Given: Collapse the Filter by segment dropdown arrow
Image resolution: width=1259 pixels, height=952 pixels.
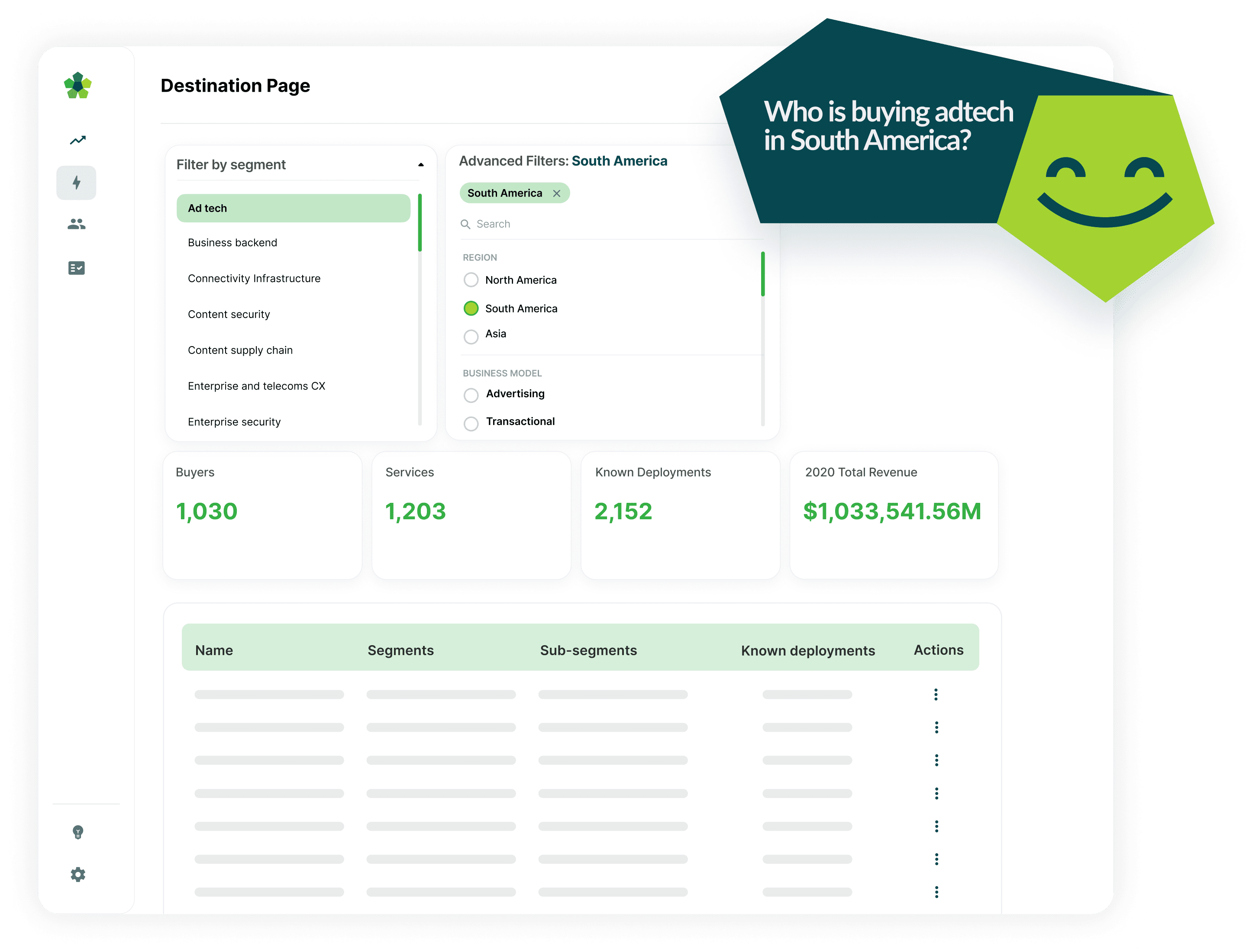Looking at the screenshot, I should [421, 165].
